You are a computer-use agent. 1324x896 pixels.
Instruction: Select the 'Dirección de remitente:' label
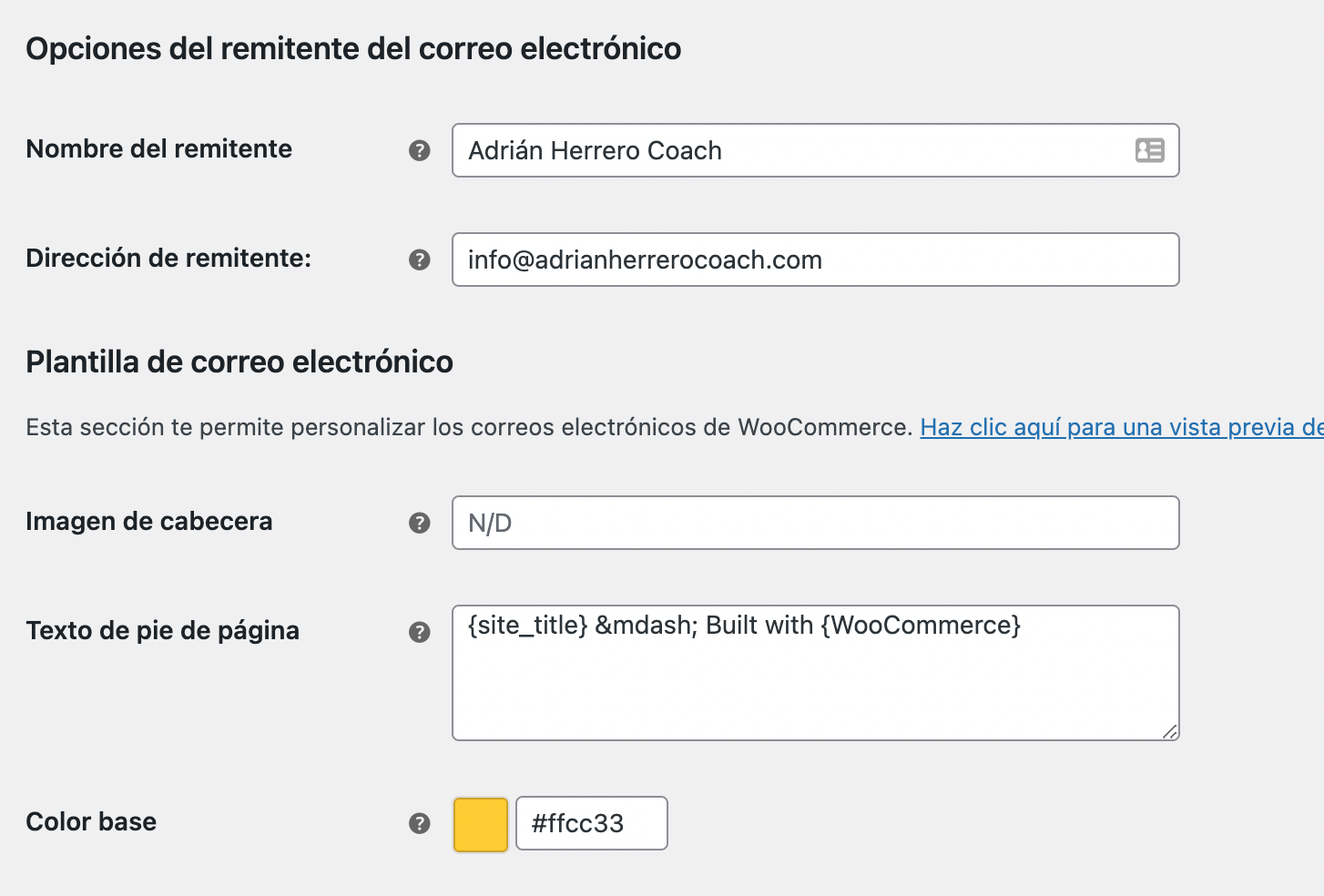pyautogui.click(x=168, y=258)
